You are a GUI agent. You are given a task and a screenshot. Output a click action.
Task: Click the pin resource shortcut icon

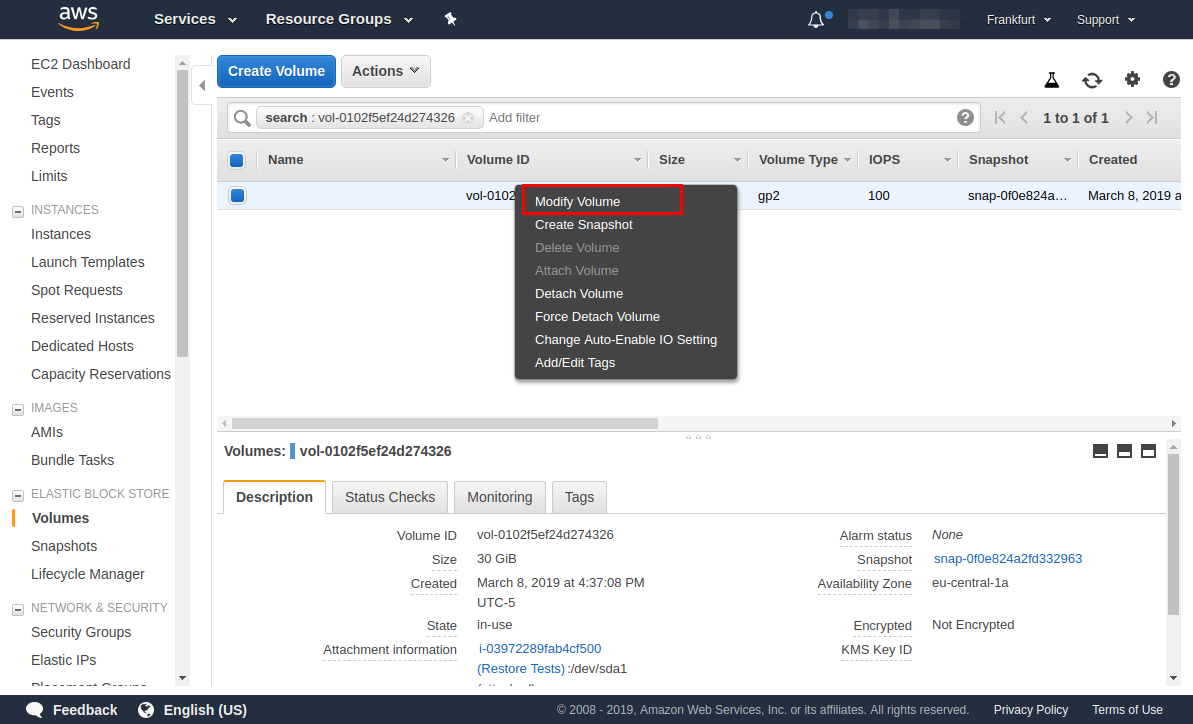[450, 18]
